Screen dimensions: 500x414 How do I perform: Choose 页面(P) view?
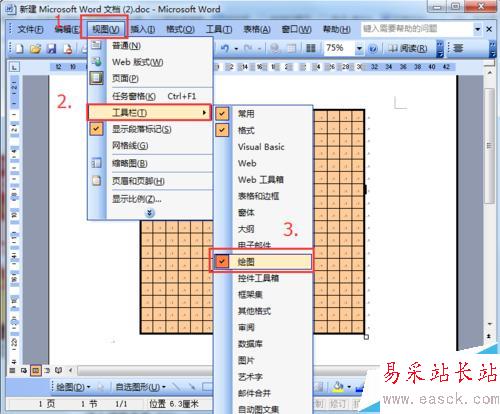(150, 78)
